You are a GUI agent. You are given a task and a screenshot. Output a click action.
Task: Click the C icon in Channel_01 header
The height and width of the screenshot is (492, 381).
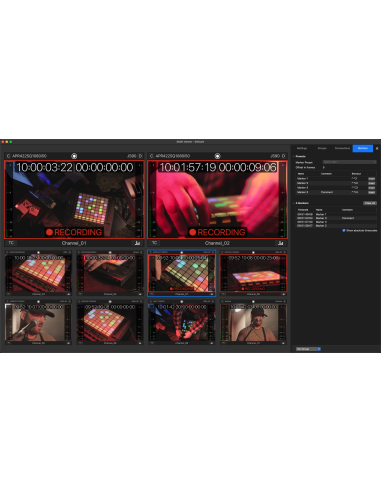click(8, 156)
